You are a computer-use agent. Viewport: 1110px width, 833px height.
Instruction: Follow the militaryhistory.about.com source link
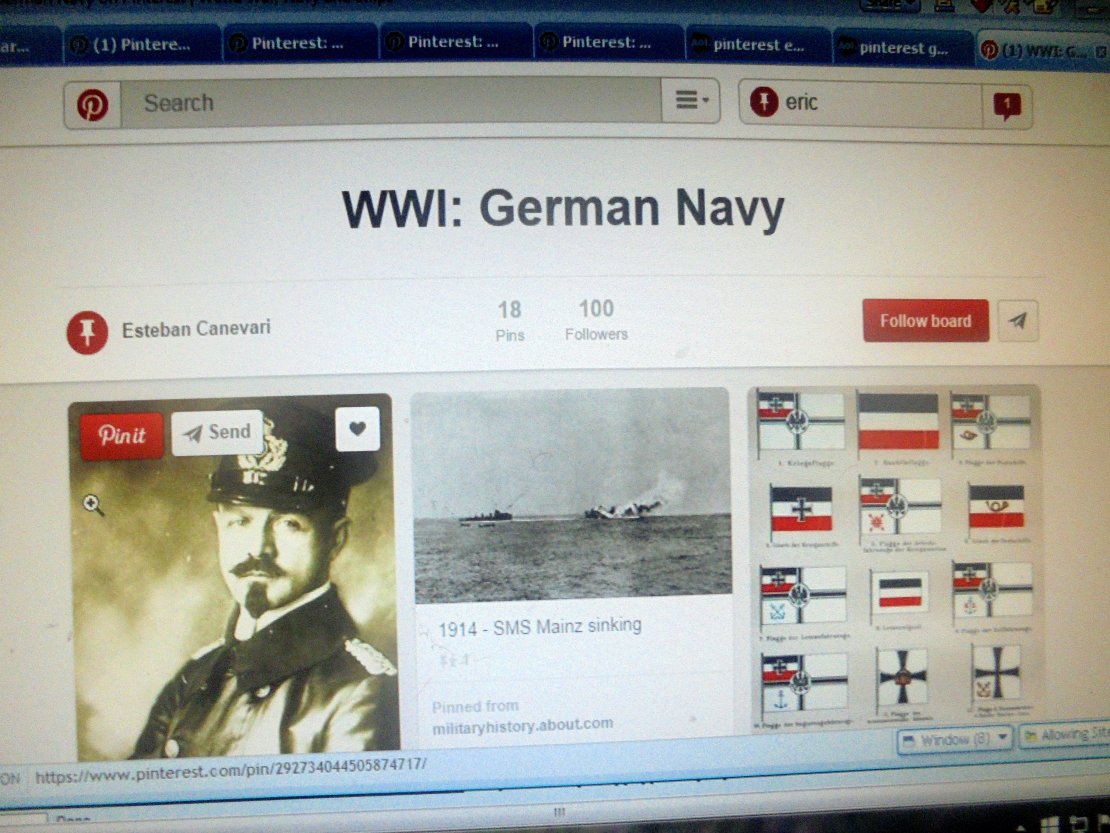(x=522, y=725)
